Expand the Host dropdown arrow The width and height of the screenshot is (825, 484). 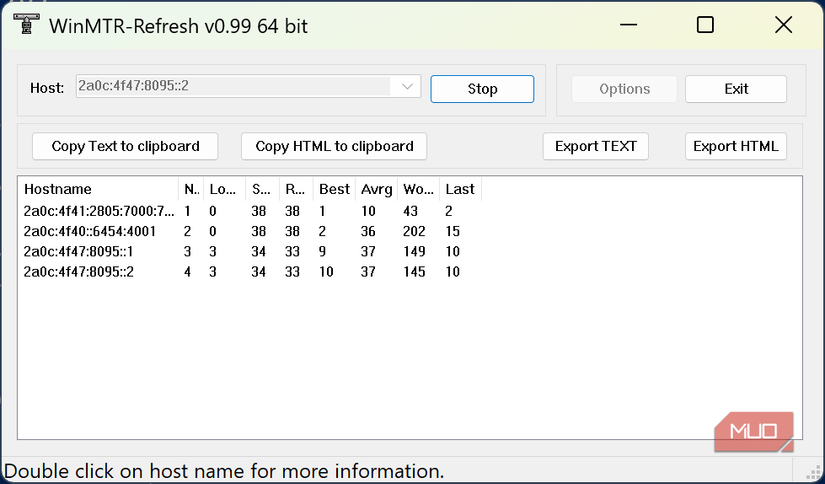point(407,86)
